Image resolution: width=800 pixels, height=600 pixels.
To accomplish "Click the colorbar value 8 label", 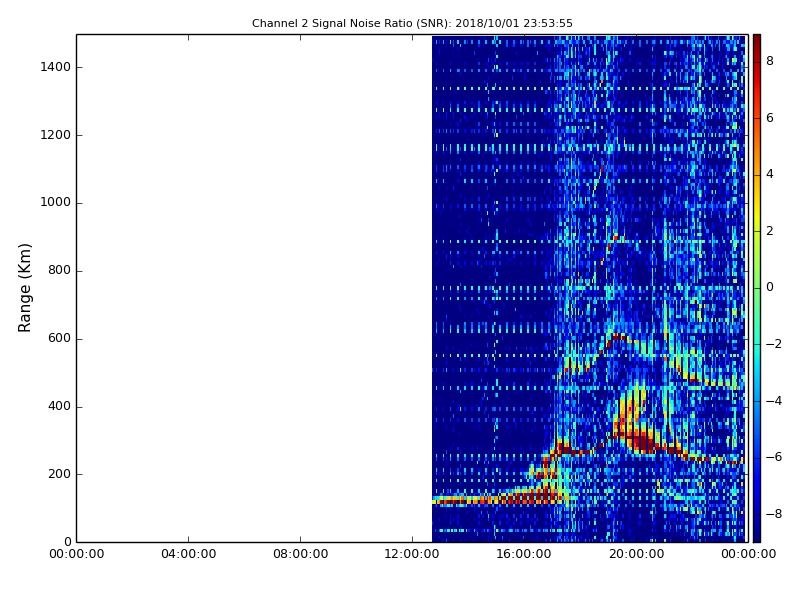I will tap(770, 61).
